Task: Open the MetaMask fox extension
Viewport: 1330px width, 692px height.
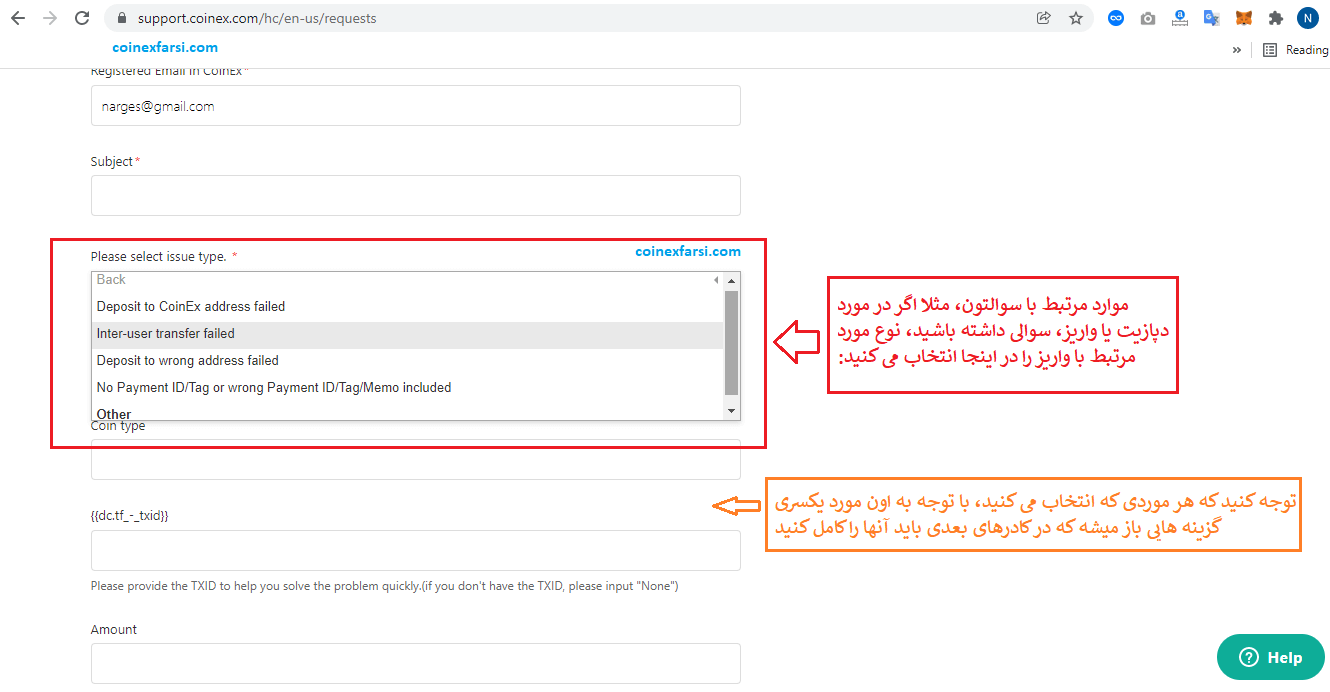Action: (1243, 18)
